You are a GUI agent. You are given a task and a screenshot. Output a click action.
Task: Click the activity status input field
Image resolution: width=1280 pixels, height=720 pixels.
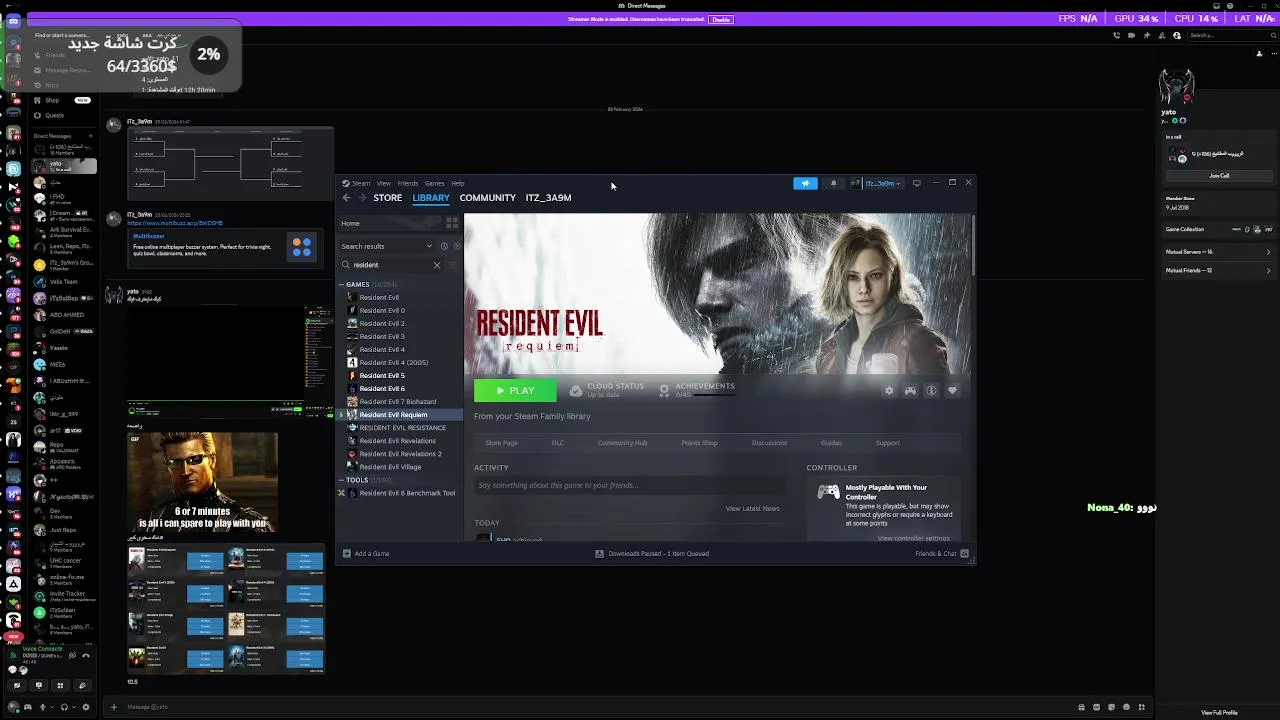coord(629,485)
